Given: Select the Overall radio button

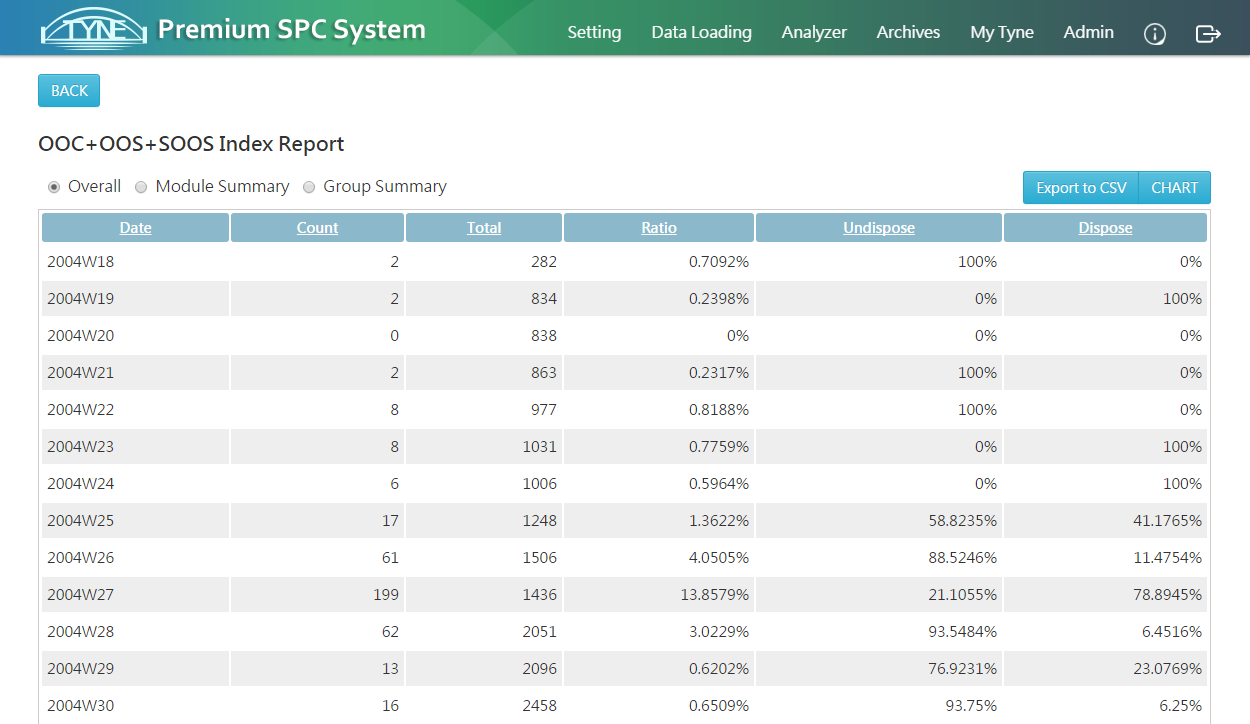Looking at the screenshot, I should [x=54, y=187].
